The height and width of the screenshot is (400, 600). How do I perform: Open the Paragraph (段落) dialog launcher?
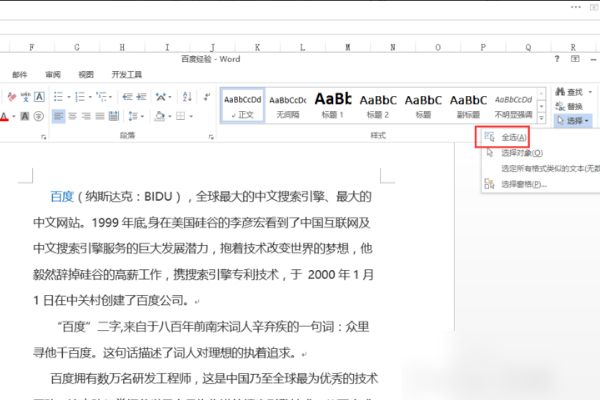pyautogui.click(x=211, y=137)
